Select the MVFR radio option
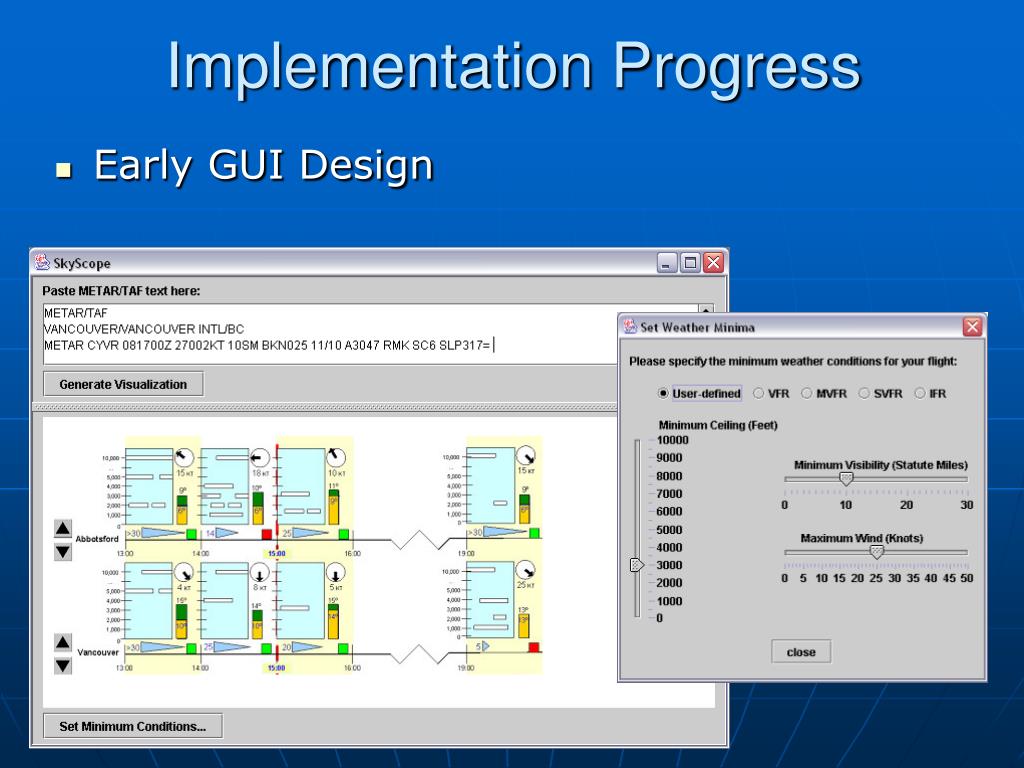 coord(824,393)
